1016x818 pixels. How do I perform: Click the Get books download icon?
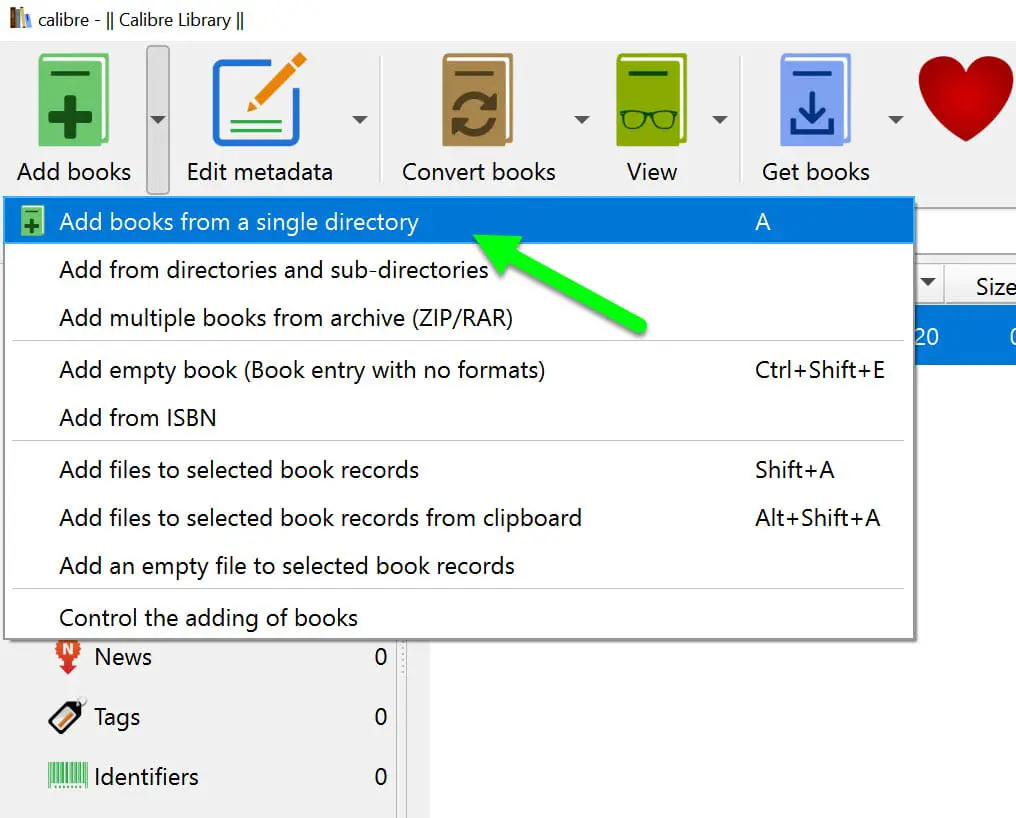point(814,102)
